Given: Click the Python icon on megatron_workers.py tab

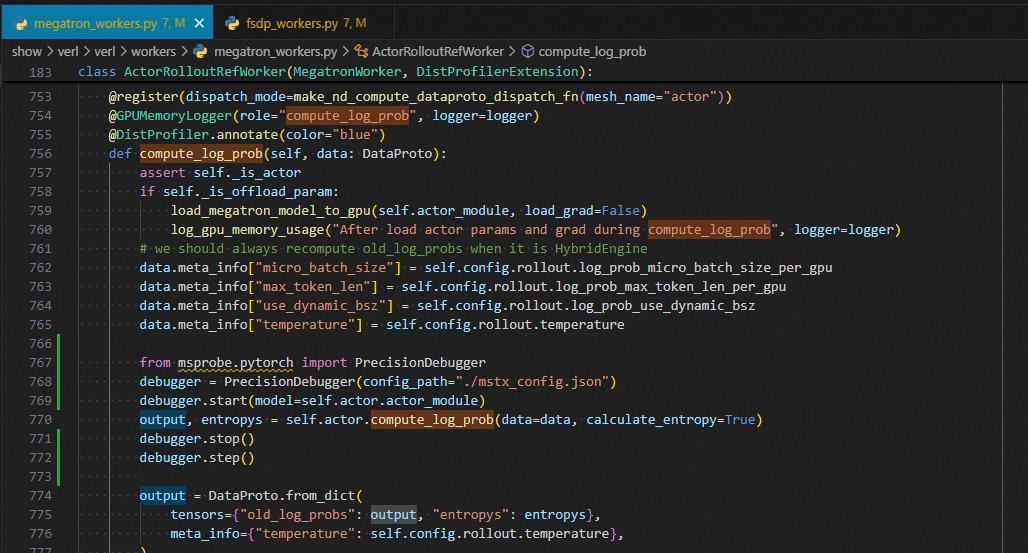Looking at the screenshot, I should [x=21, y=24].
